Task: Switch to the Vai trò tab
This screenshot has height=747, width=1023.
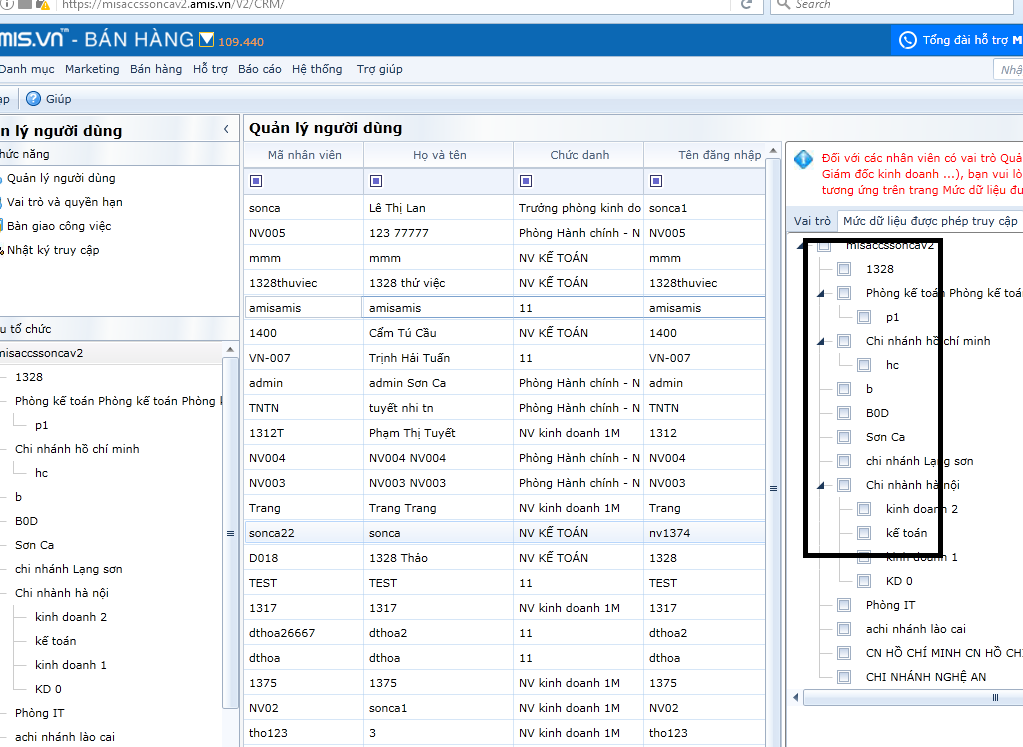Action: tap(812, 221)
